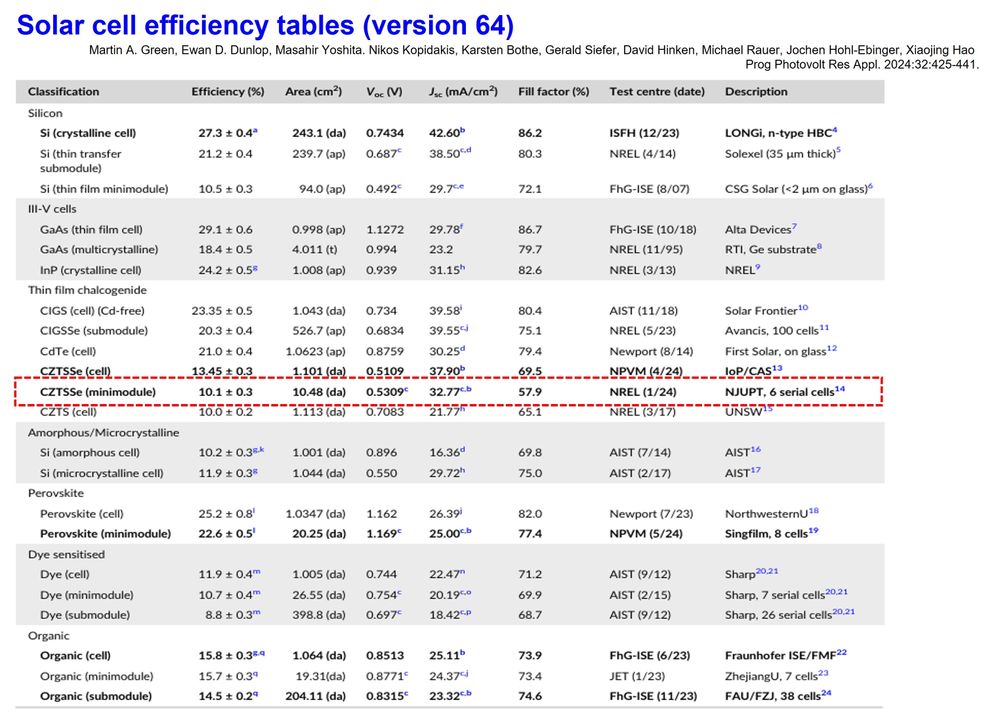Select the Si (crystalline cell) row label
This screenshot has width=1000, height=715.
88,133
